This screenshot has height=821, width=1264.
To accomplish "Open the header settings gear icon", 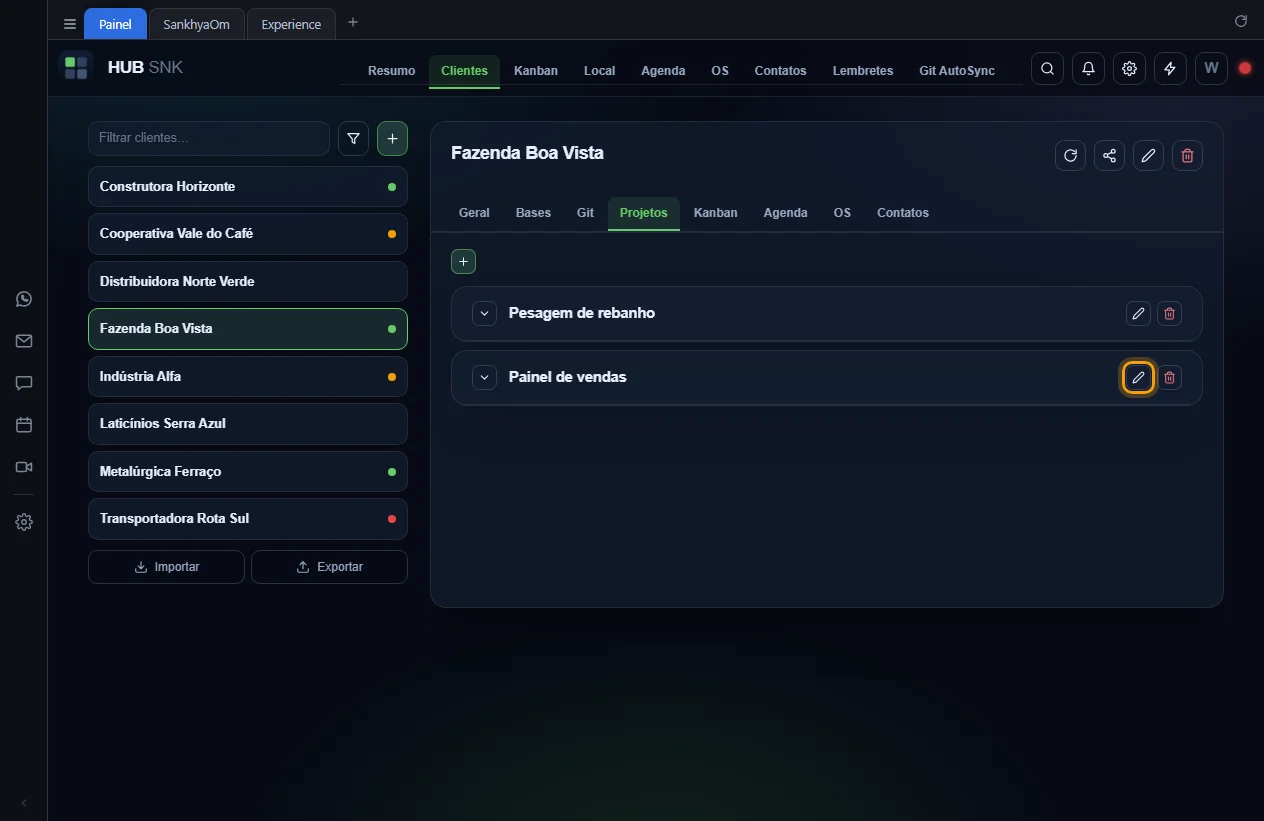I will pos(1129,69).
